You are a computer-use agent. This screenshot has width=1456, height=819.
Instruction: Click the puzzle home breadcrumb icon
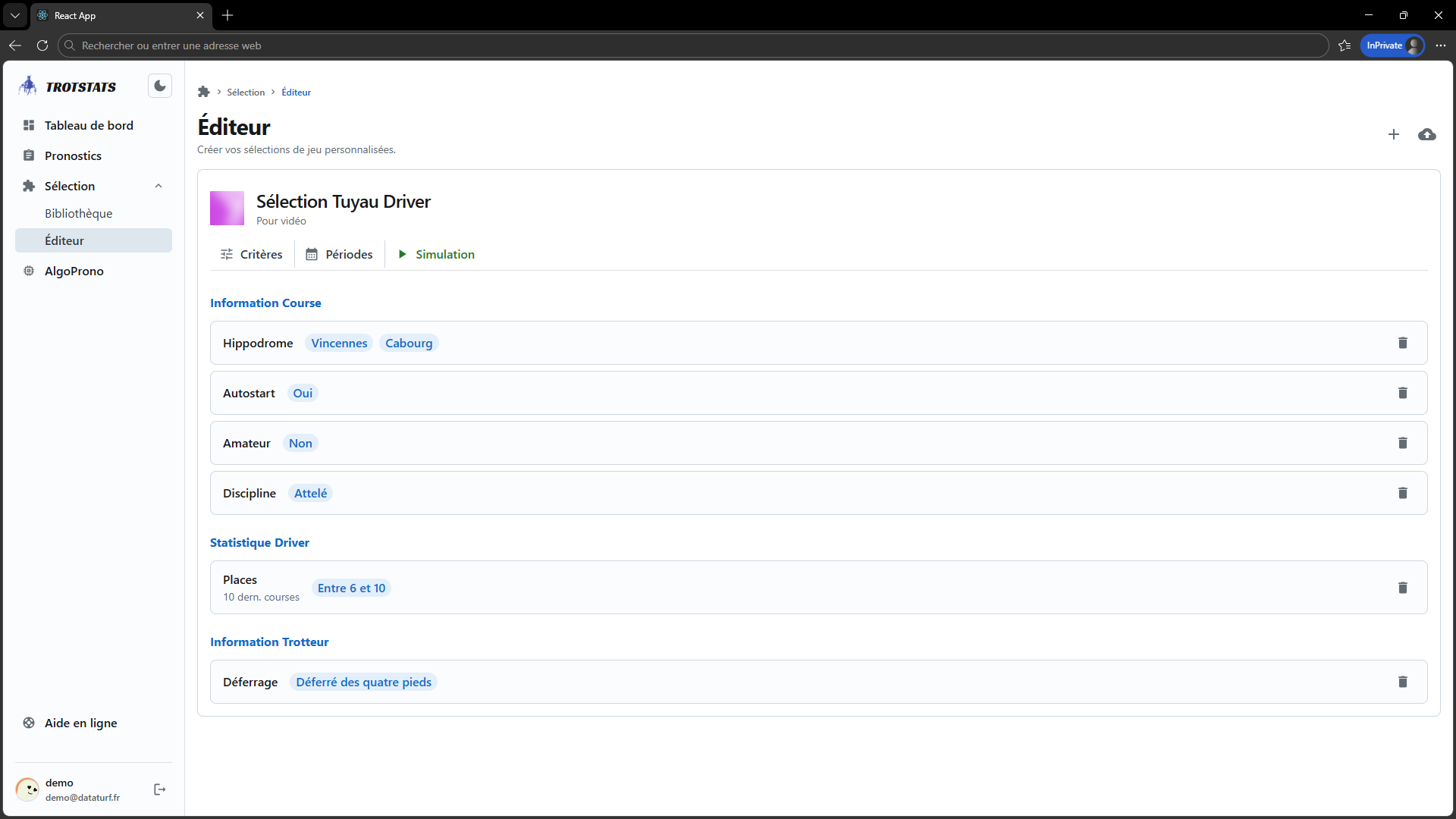click(x=203, y=92)
